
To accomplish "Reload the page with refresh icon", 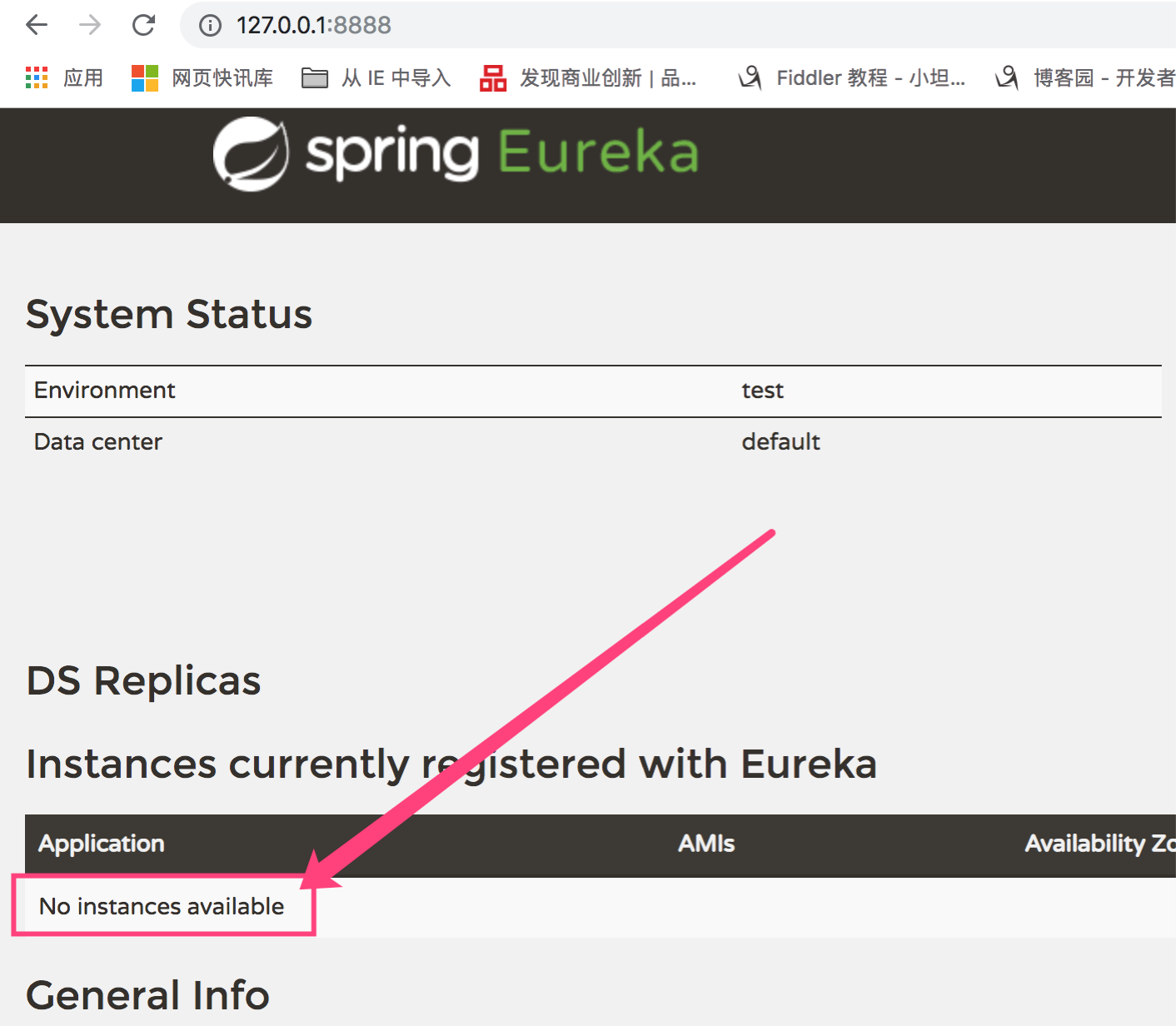I will [144, 25].
